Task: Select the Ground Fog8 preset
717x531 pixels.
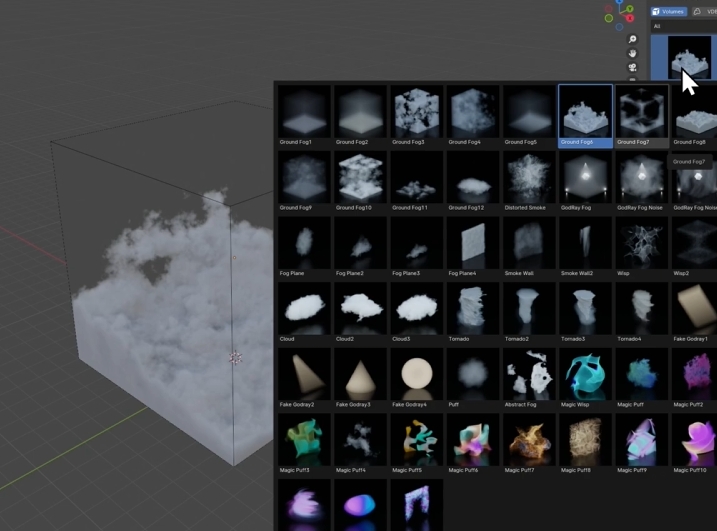Action: [x=694, y=116]
